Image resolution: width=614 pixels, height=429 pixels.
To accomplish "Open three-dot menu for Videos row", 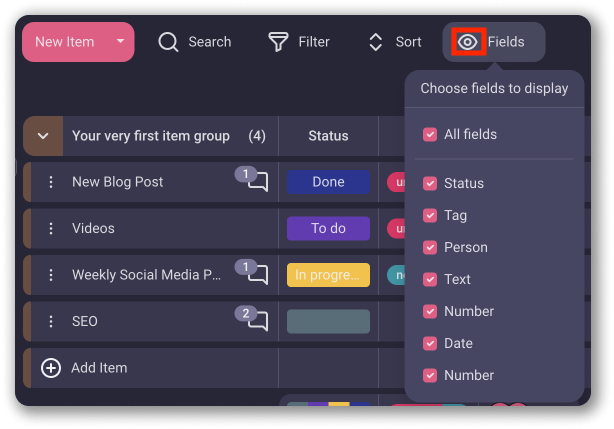I will (51, 228).
